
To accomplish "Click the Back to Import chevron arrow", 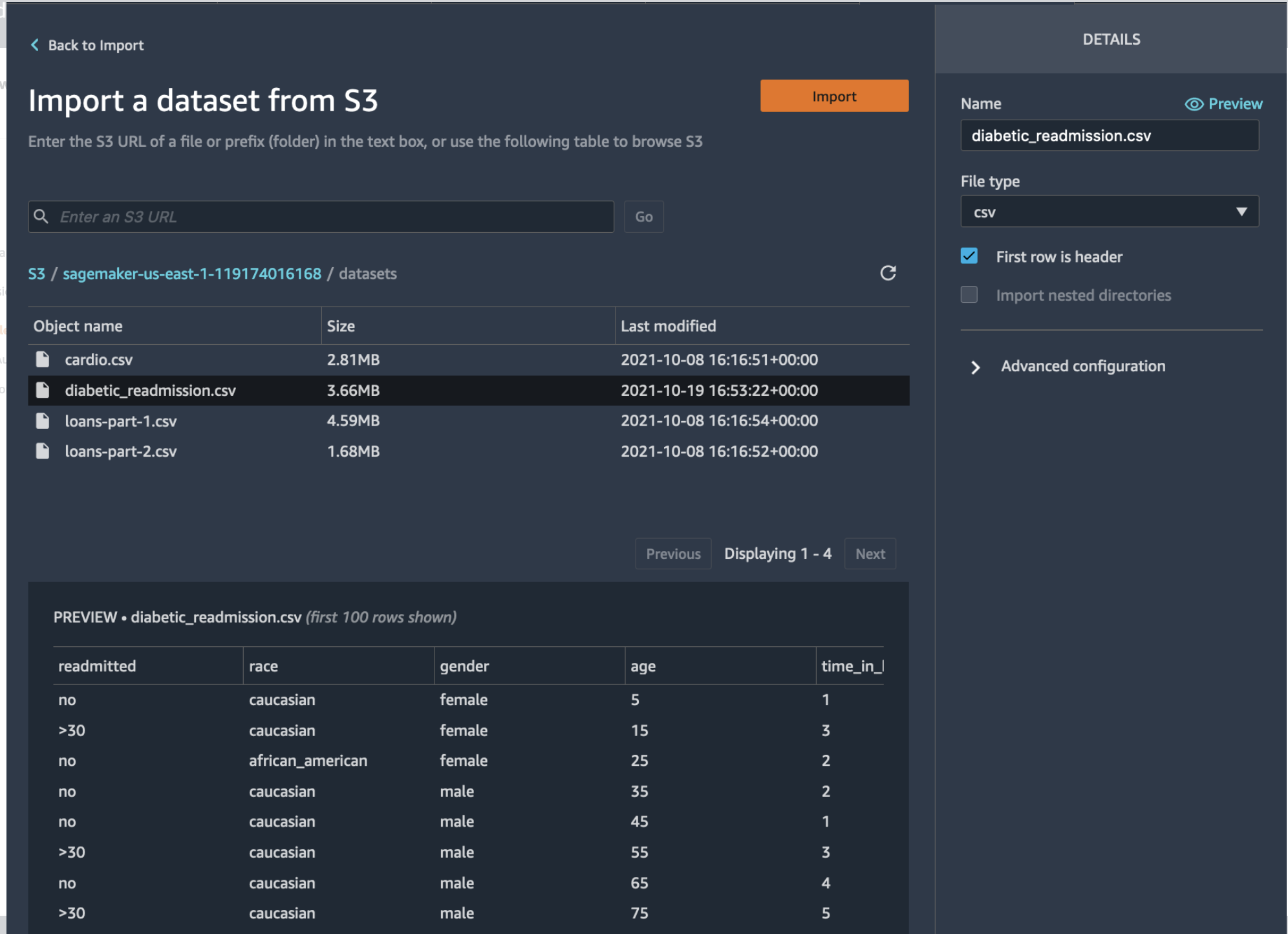I will pyautogui.click(x=35, y=45).
